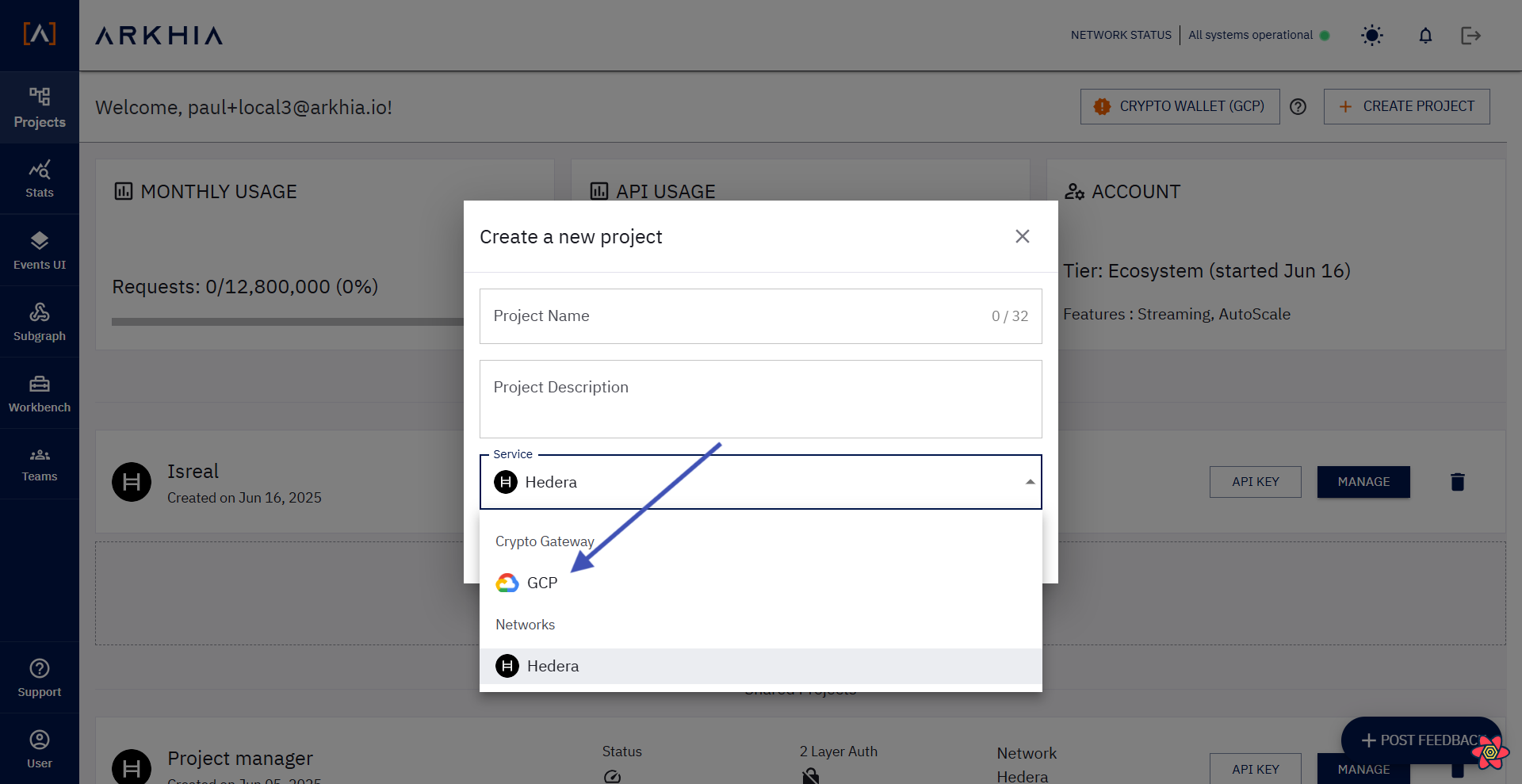The height and width of the screenshot is (784, 1522).
Task: Click the 'All systems operational' status text
Action: [x=1250, y=35]
